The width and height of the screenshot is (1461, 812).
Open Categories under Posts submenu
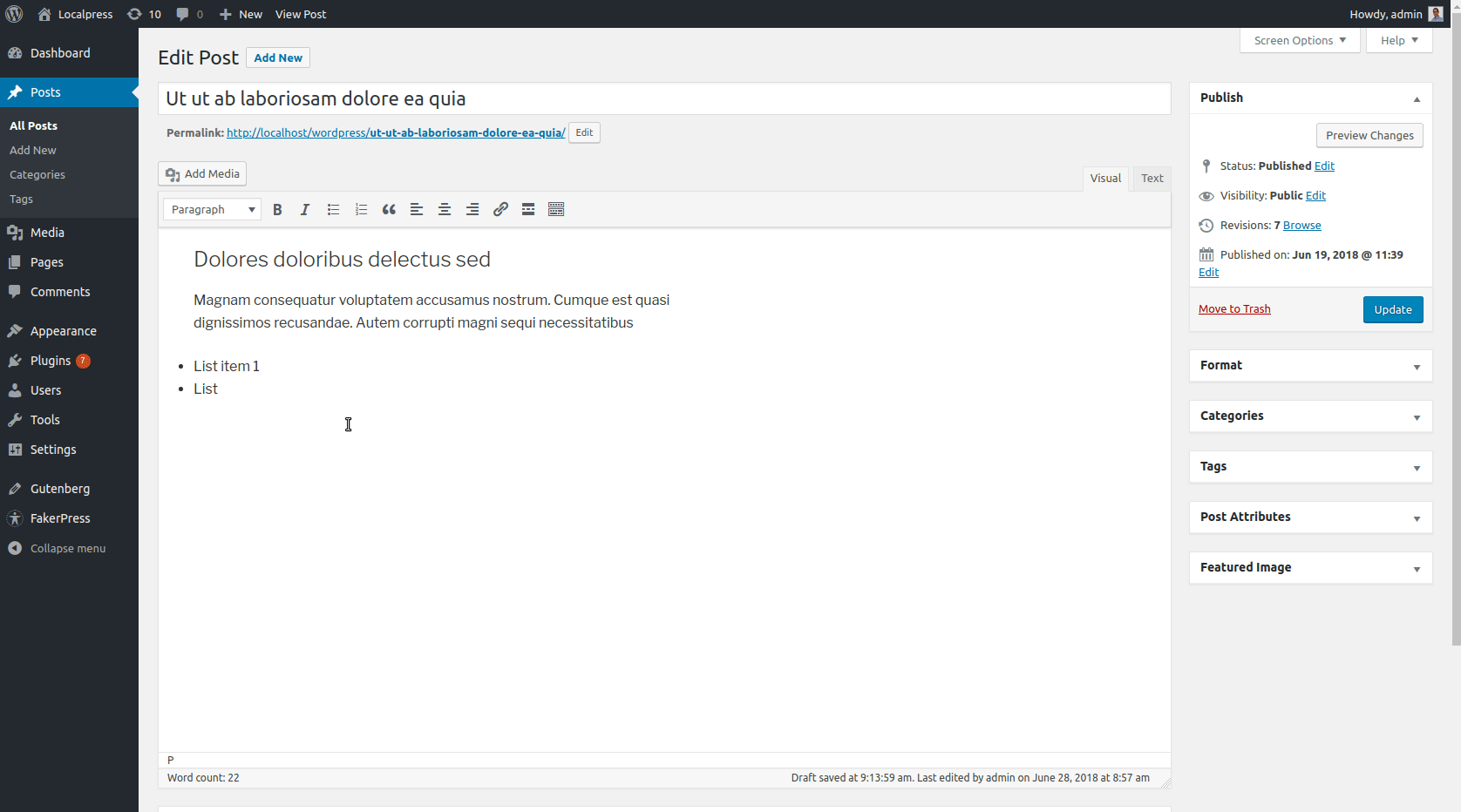(x=37, y=174)
